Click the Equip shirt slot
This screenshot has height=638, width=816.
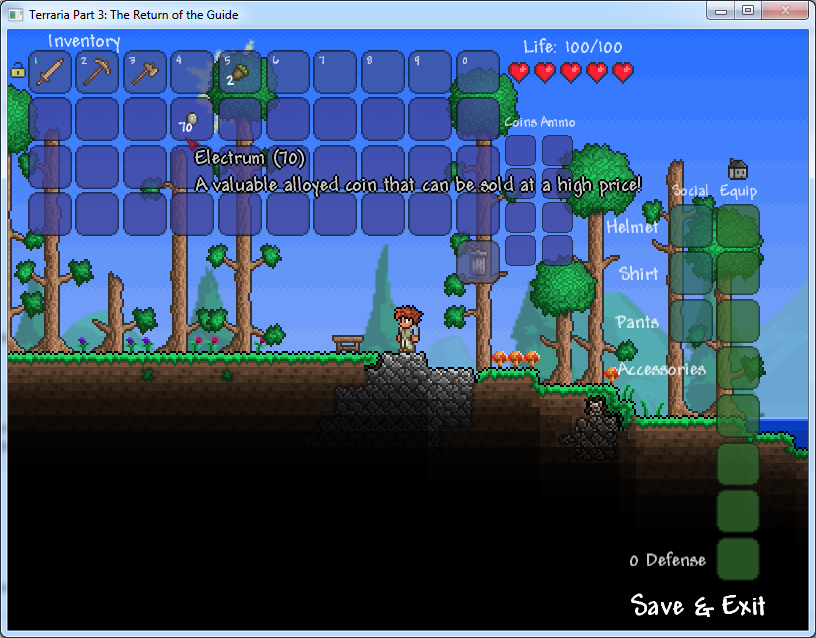click(738, 274)
